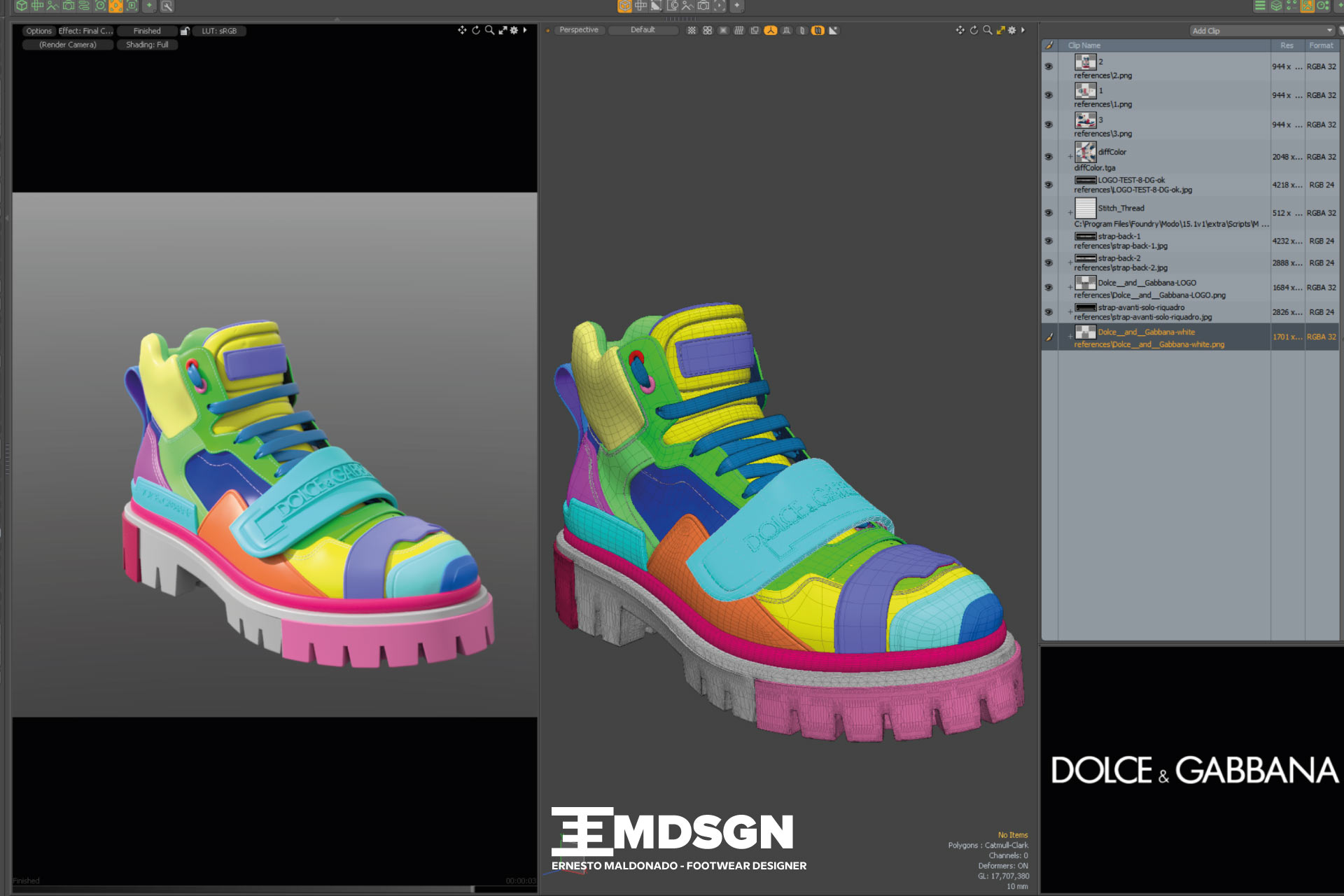This screenshot has width=1344, height=896.
Task: Open the Shading: Full menu
Action: click(x=147, y=45)
